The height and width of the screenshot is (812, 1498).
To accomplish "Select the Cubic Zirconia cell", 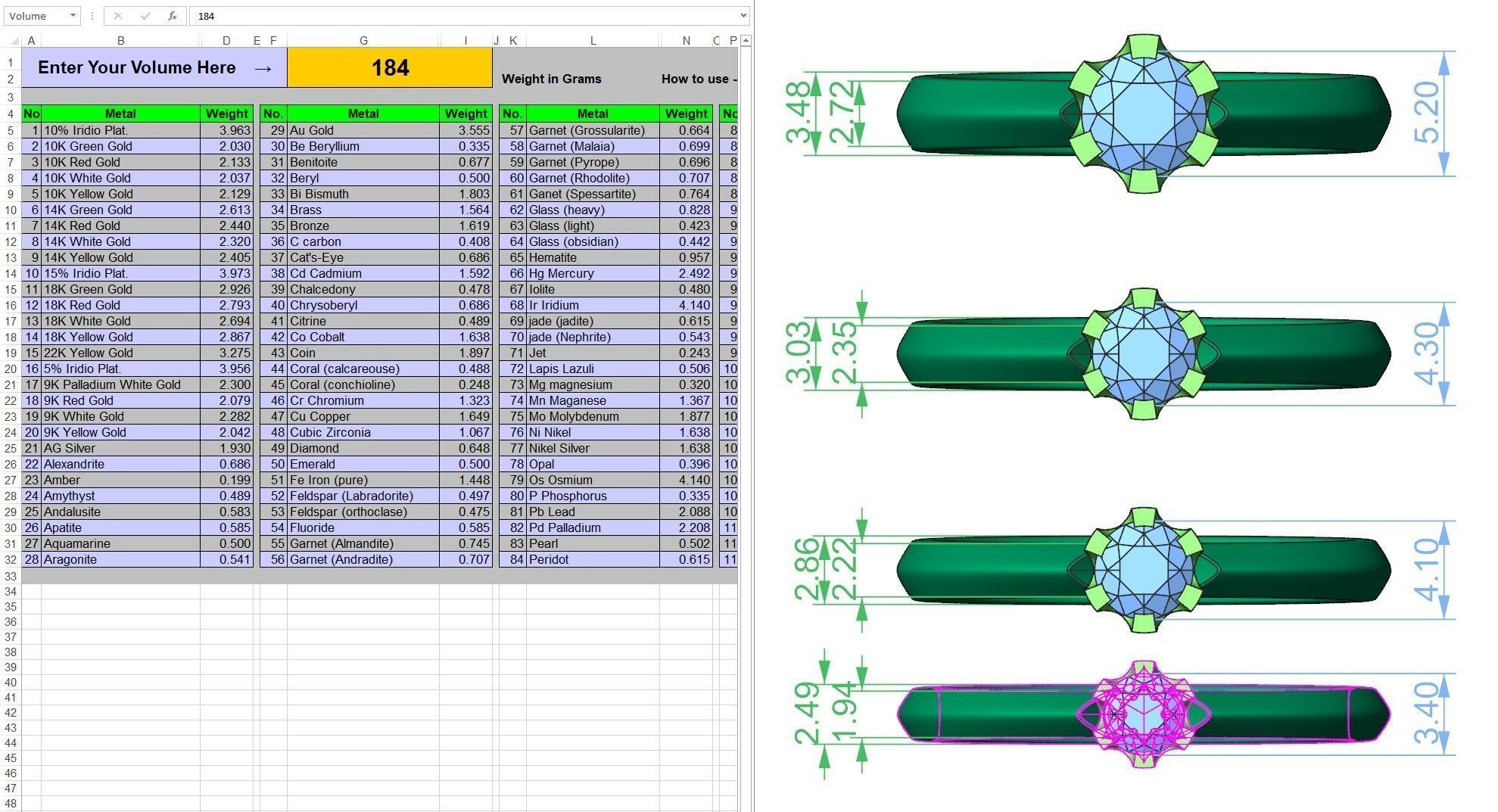I will click(x=363, y=432).
